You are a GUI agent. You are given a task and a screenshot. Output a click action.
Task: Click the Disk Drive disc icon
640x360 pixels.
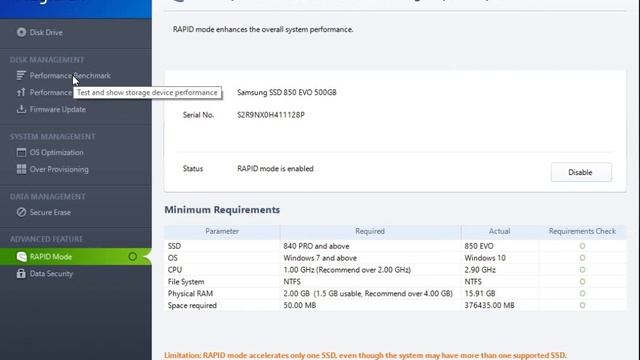pyautogui.click(x=21, y=32)
